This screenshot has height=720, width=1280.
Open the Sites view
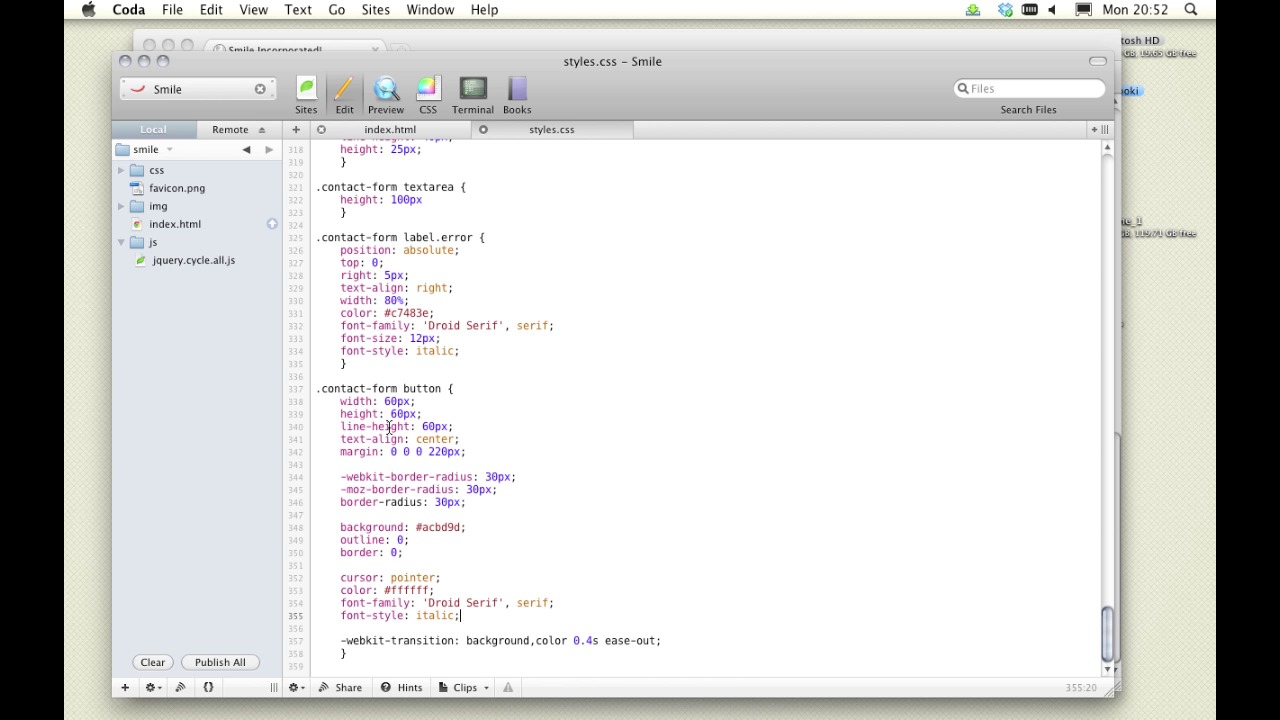[x=306, y=96]
